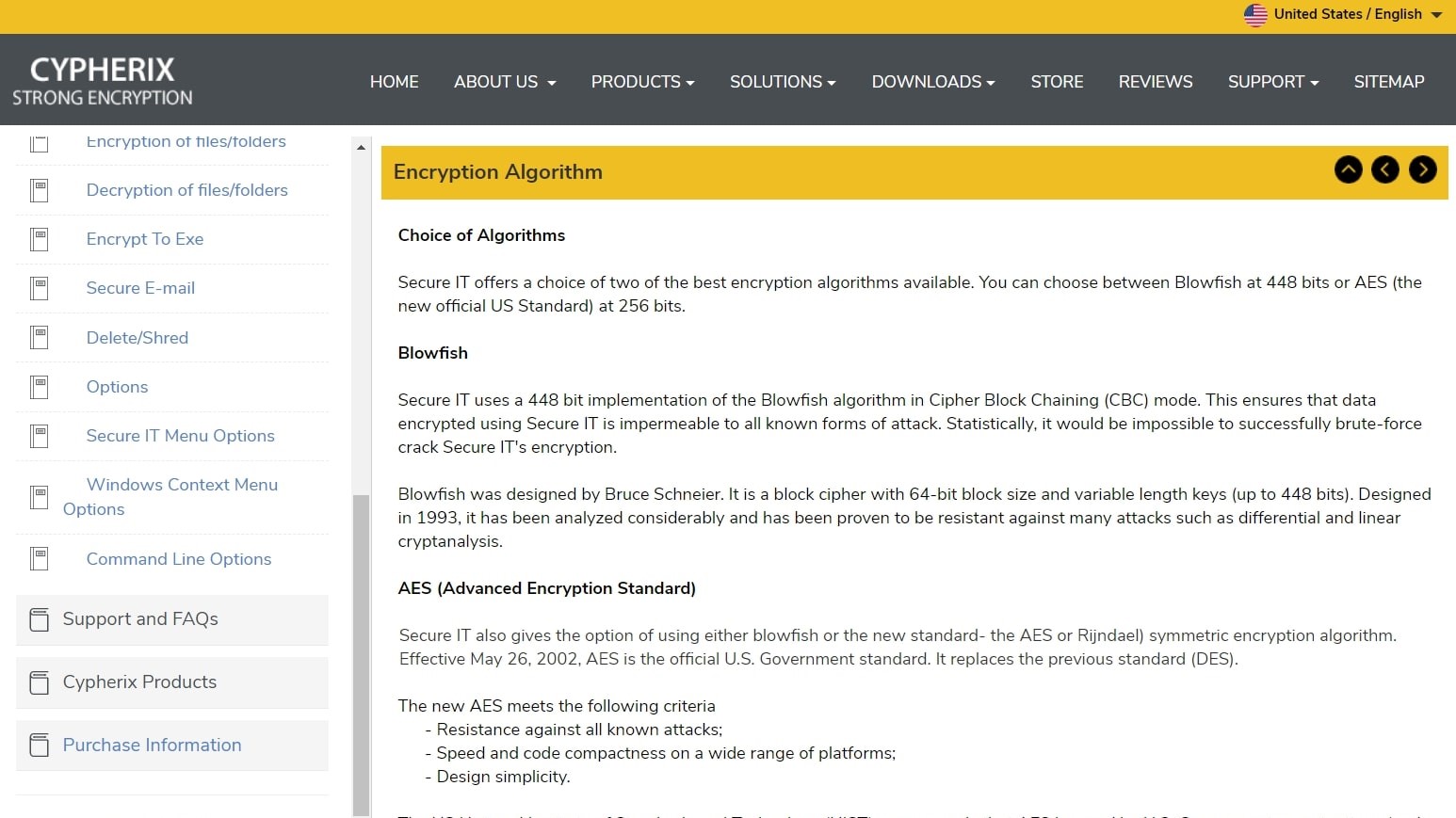The image size is (1456, 818).
Task: Open the Encryption of files/folders topic
Action: (186, 141)
